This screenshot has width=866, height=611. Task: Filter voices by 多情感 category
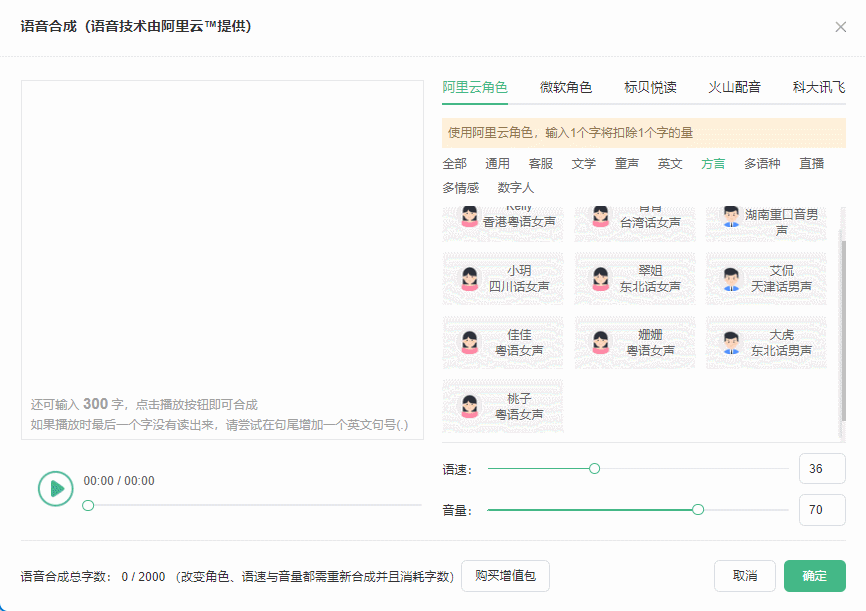pos(460,188)
